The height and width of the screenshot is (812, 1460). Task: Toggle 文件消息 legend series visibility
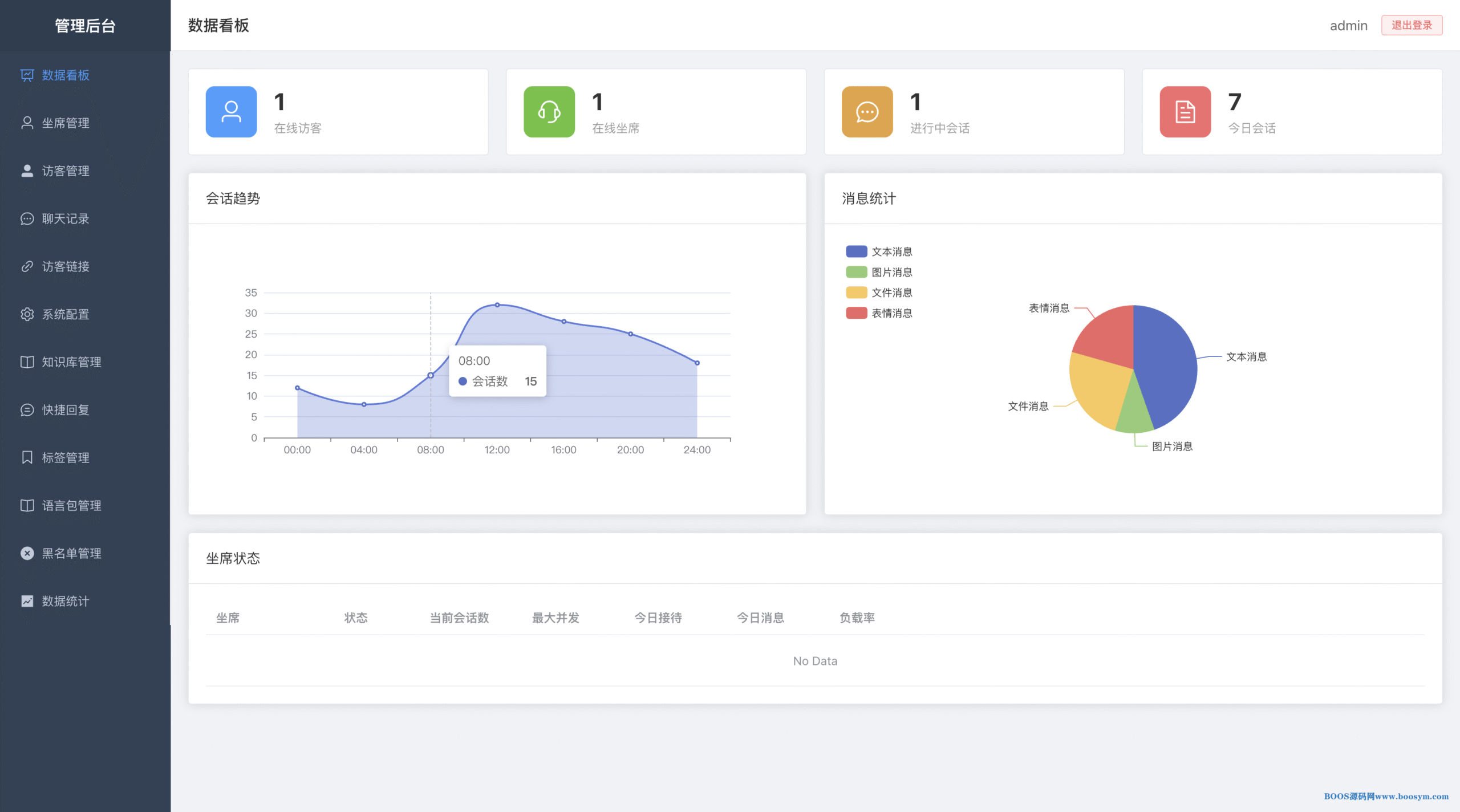click(x=879, y=293)
